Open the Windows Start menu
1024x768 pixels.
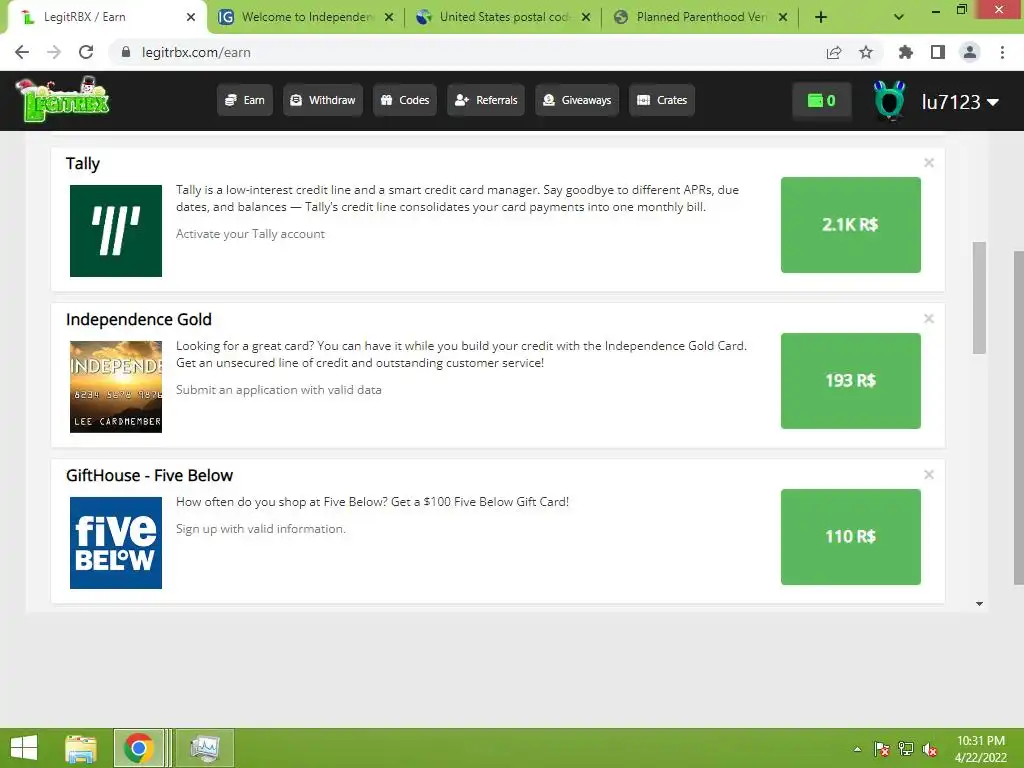[x=24, y=748]
